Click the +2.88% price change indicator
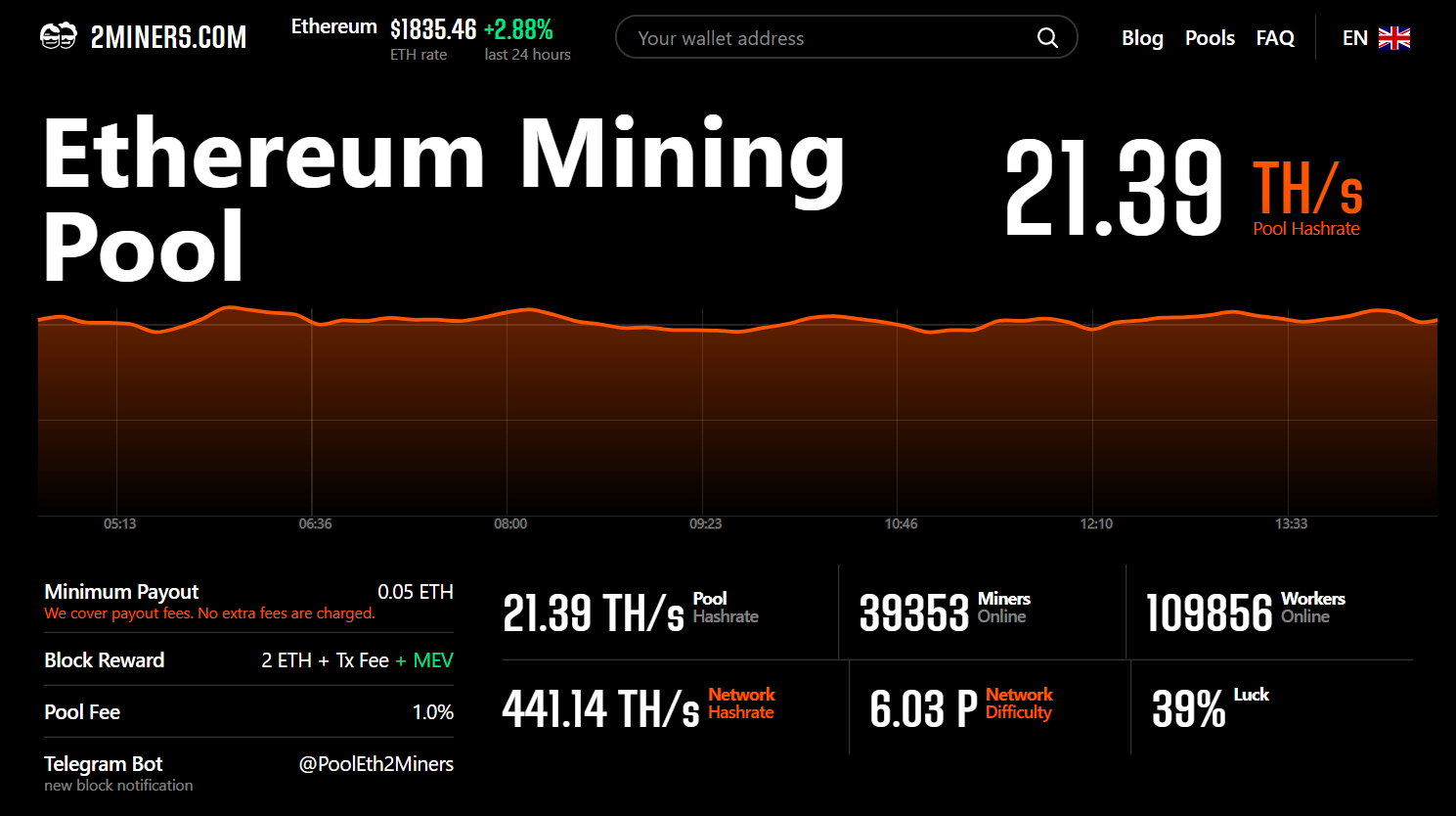Screen dimensions: 1456x816 click(x=518, y=28)
